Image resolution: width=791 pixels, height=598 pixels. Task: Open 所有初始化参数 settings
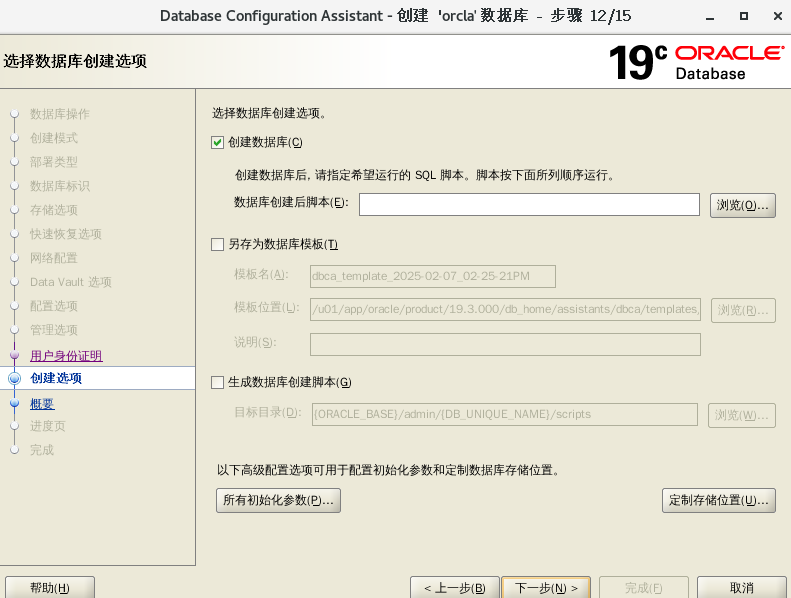[278, 500]
